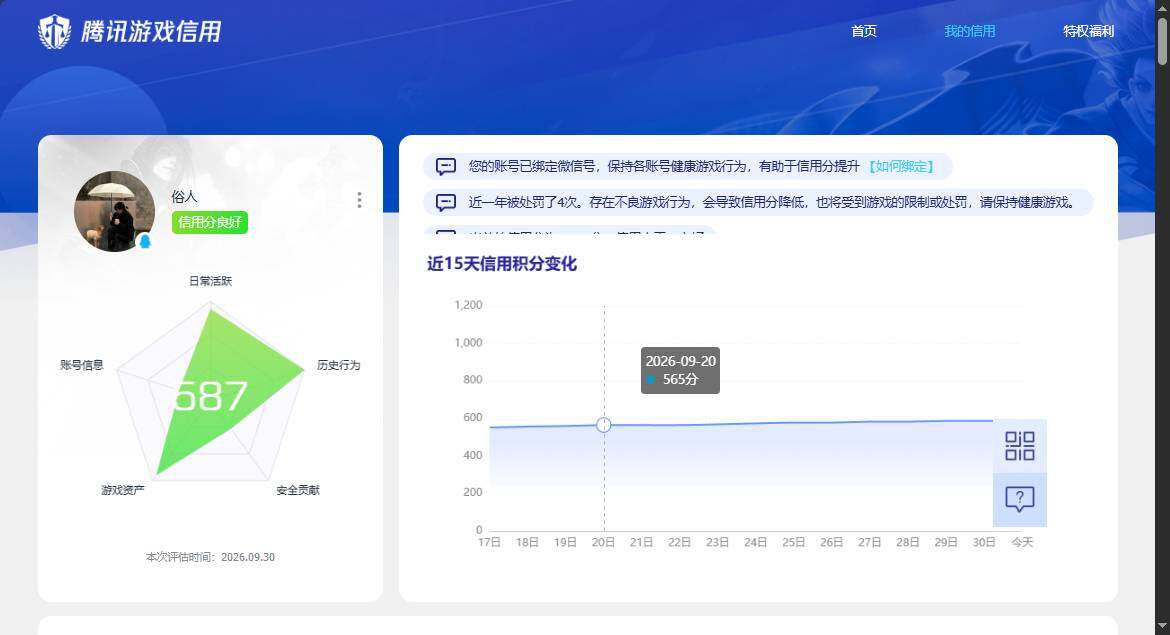The height and width of the screenshot is (635, 1170).
Task: Open the 我的信用 navigation tab
Action: pyautogui.click(x=969, y=31)
